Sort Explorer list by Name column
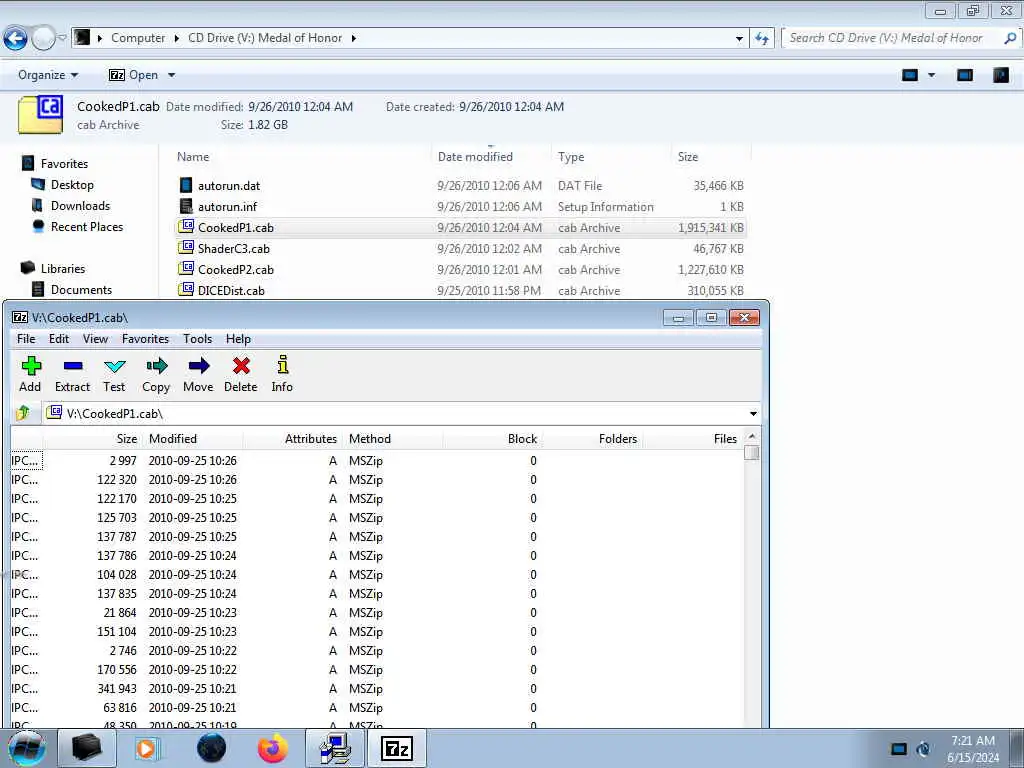 (x=193, y=157)
